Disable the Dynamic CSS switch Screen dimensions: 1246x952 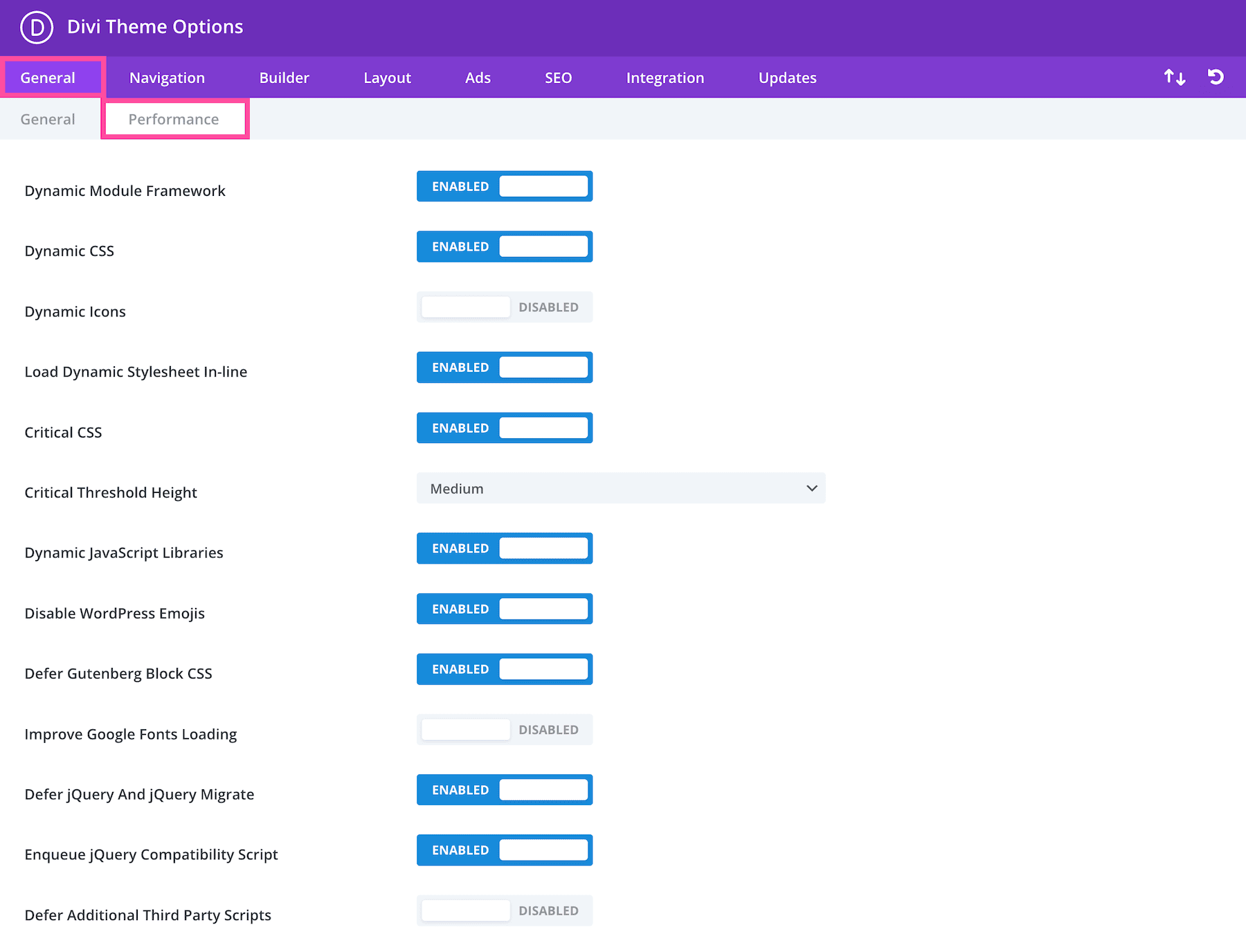pyautogui.click(x=504, y=246)
